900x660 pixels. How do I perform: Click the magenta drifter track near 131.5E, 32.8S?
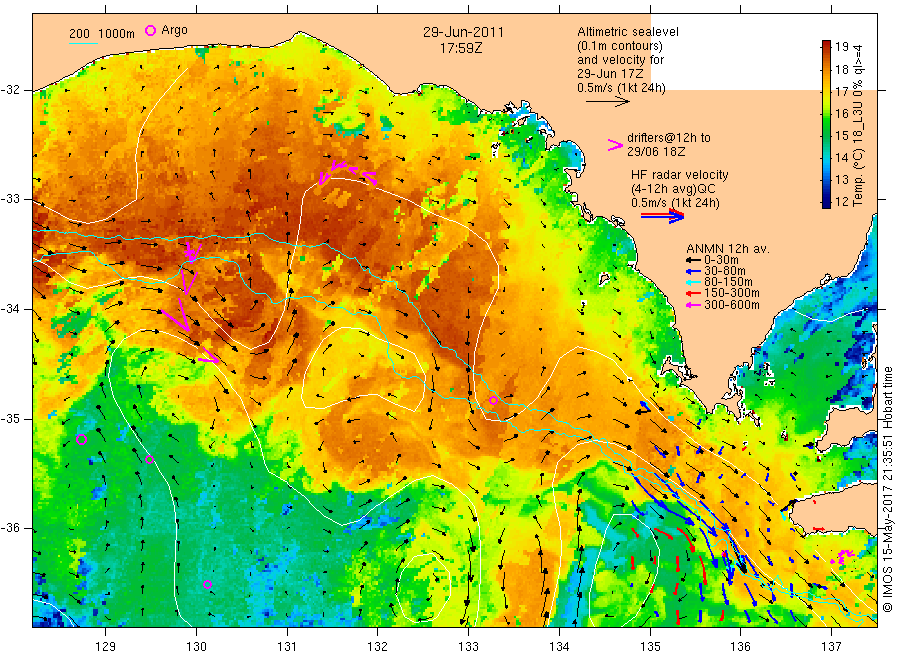347,172
